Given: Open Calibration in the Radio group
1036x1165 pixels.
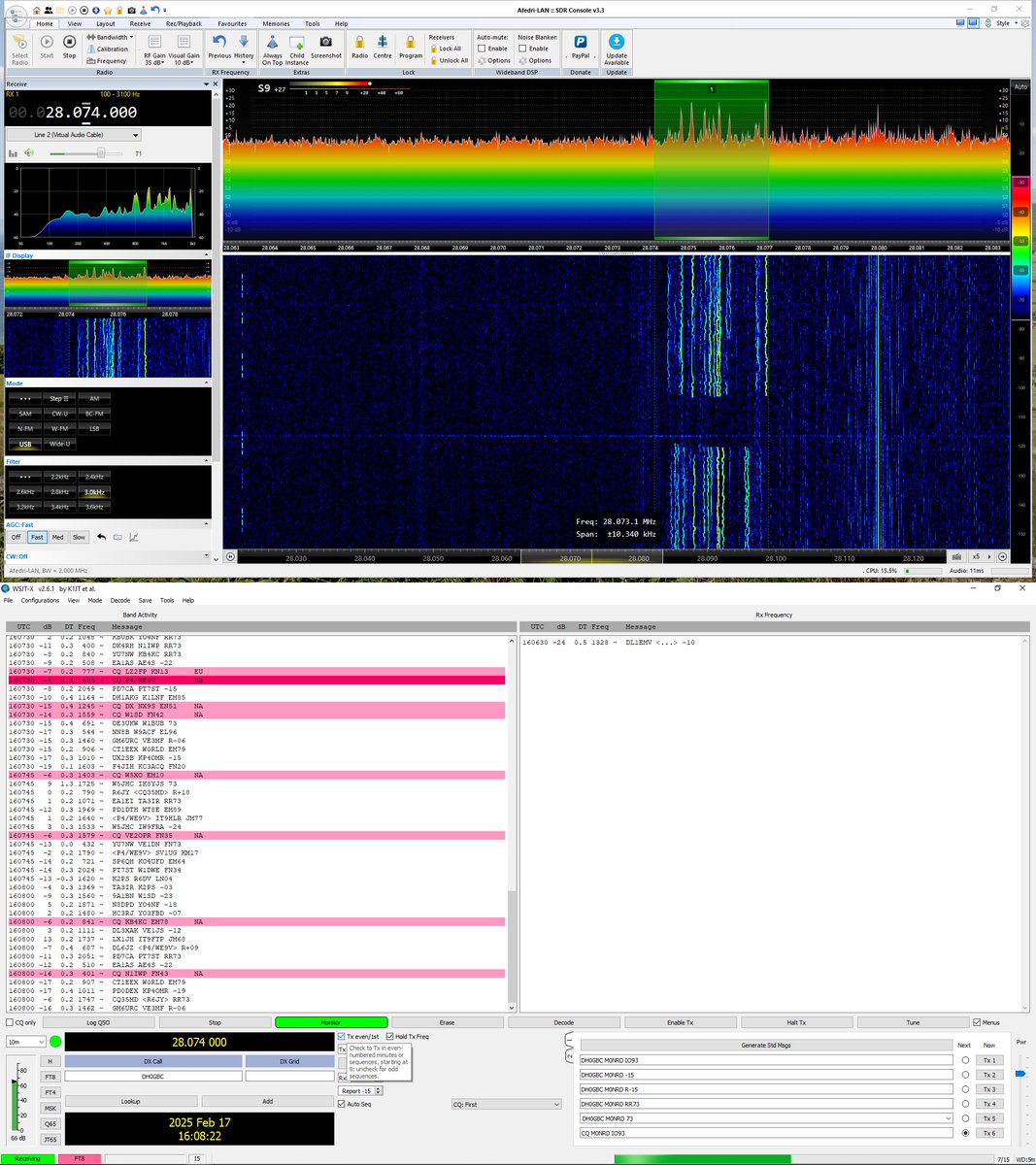Looking at the screenshot, I should tap(107, 49).
